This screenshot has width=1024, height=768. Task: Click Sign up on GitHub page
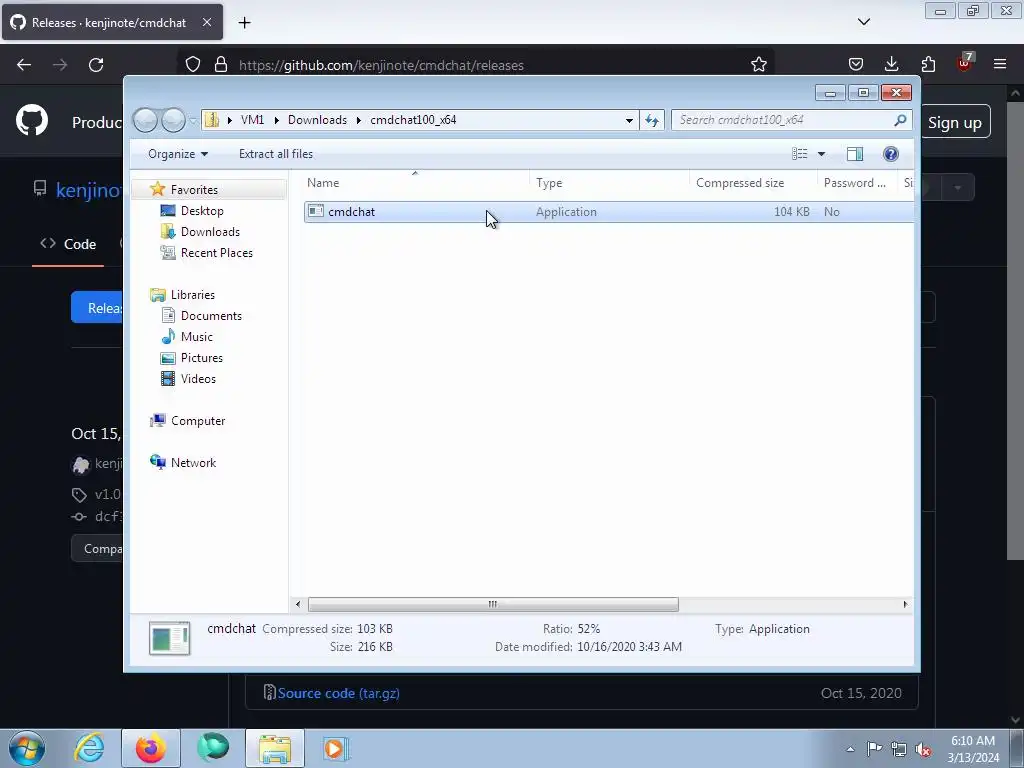coord(955,123)
